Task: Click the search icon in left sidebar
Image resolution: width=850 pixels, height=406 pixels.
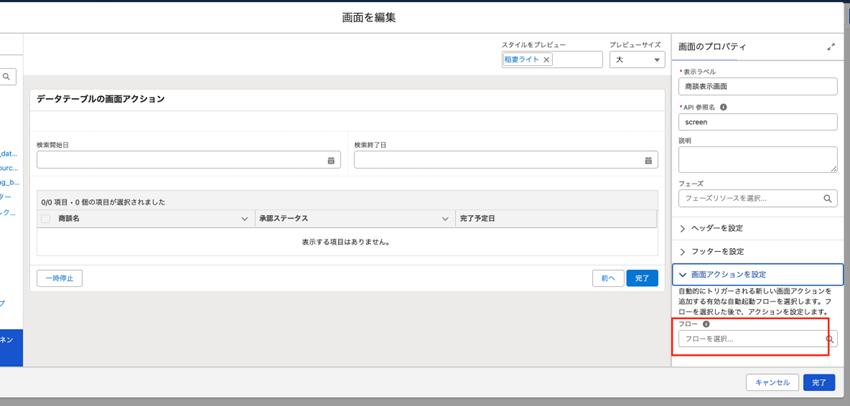Action: pyautogui.click(x=7, y=76)
